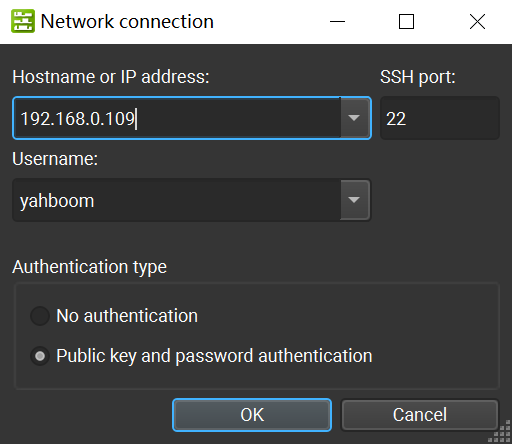The image size is (512, 444).
Task: Click the SSH port field showing 22
Action: [440, 118]
